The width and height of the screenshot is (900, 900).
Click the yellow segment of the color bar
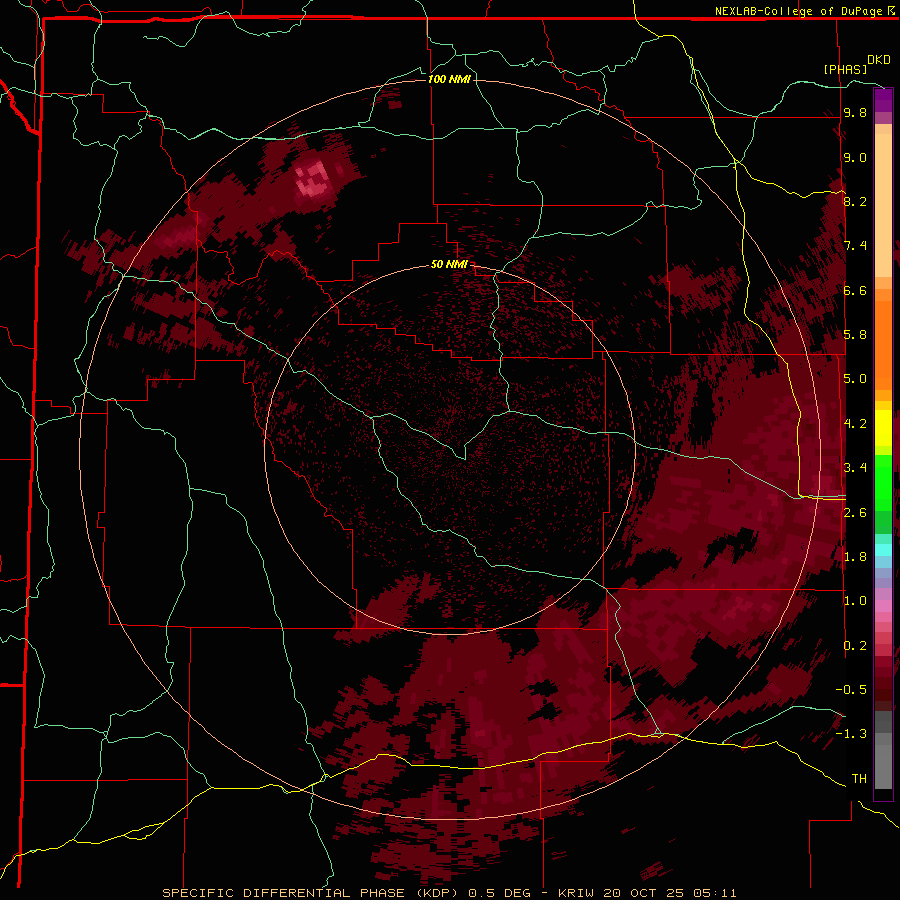click(x=883, y=428)
